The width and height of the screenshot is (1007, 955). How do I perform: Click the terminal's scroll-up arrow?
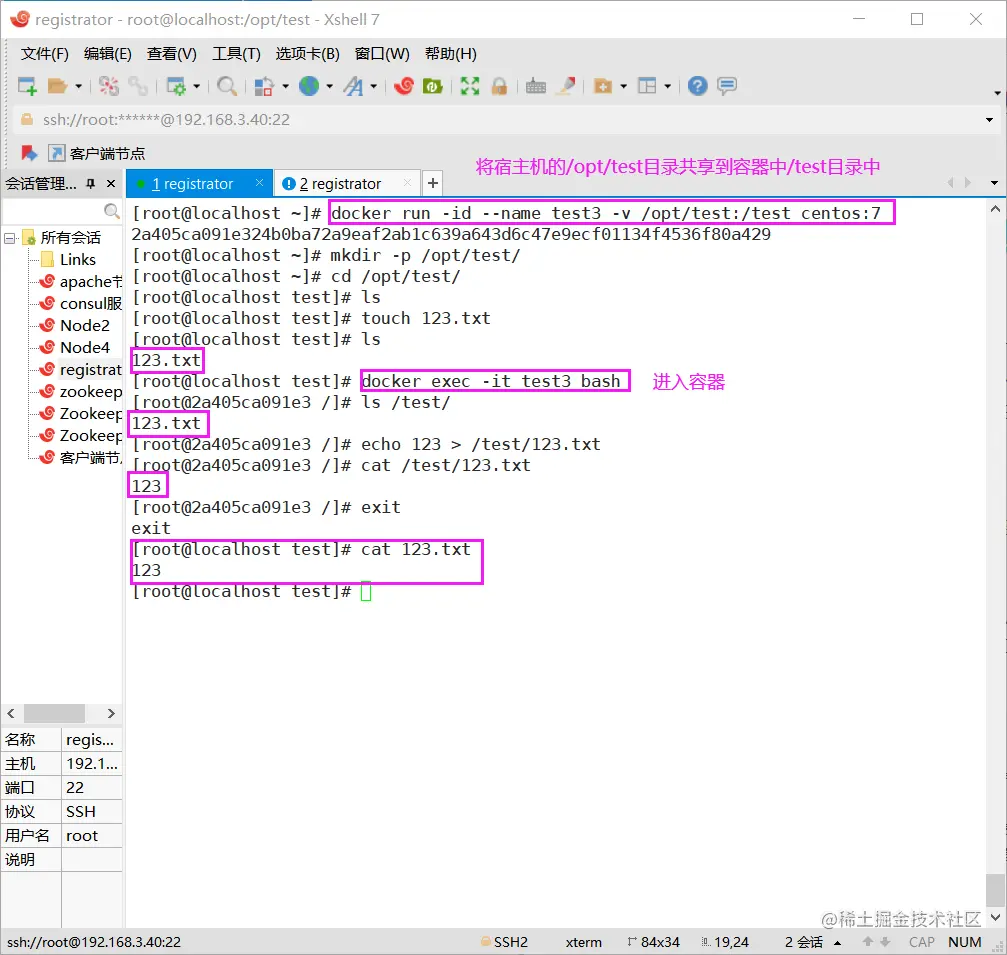coord(995,209)
